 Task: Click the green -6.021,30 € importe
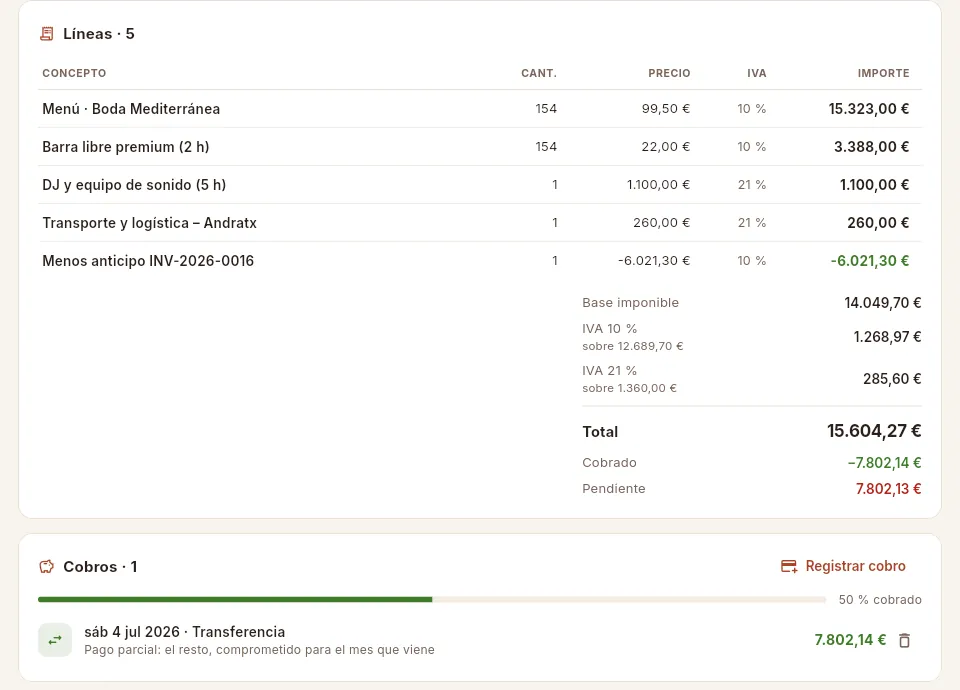(x=870, y=261)
